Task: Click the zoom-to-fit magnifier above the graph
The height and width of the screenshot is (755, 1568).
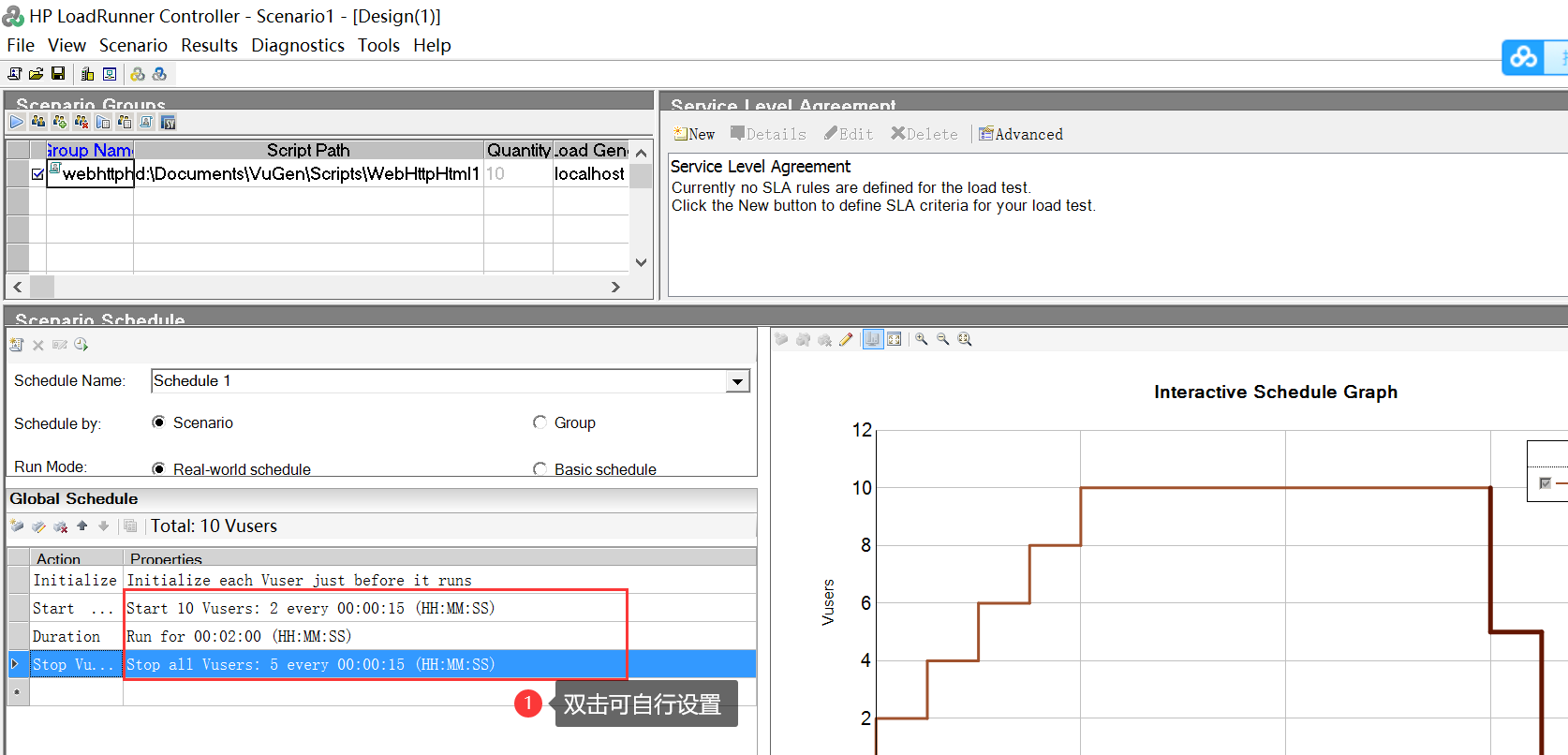Action: point(965,339)
